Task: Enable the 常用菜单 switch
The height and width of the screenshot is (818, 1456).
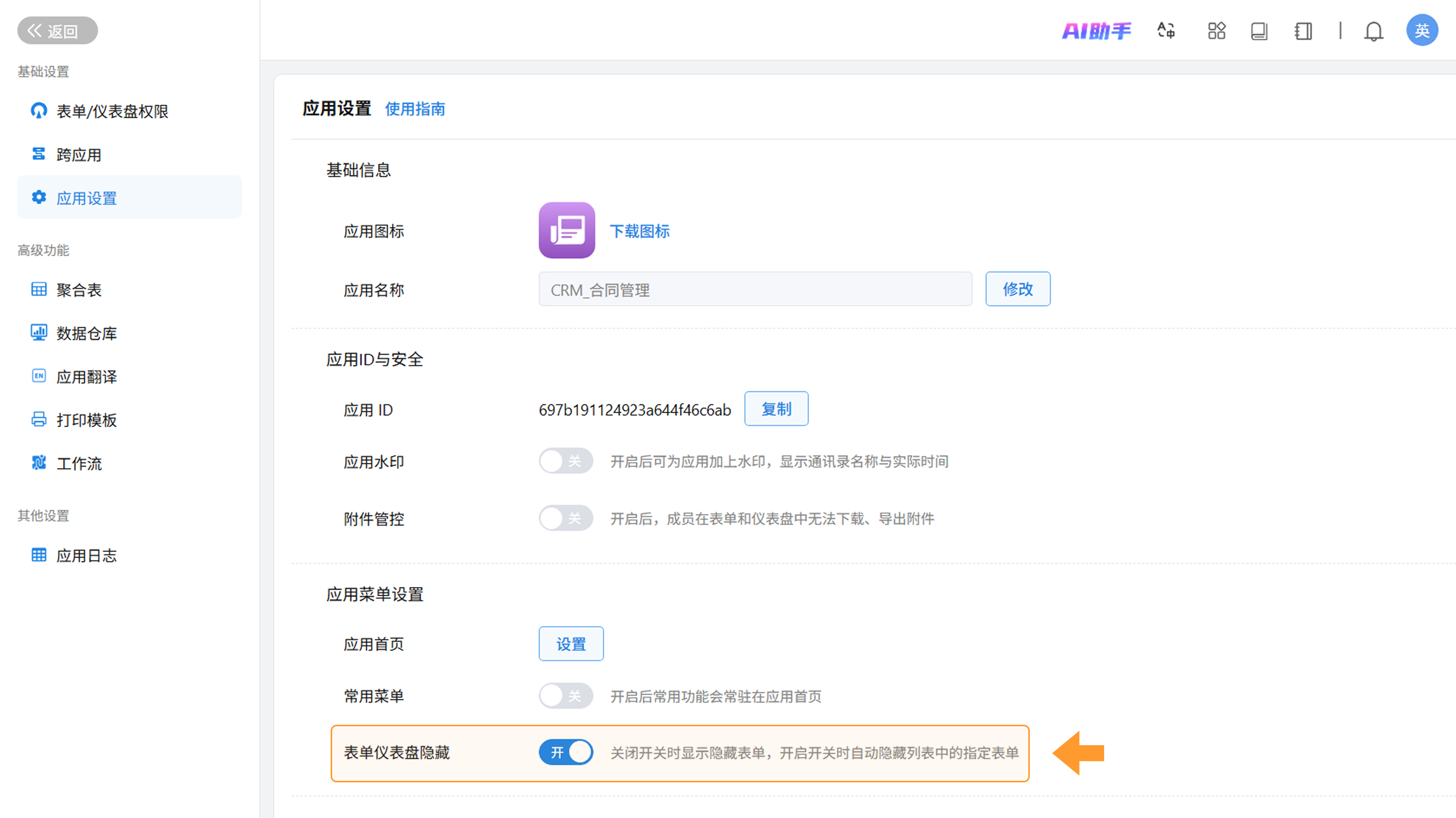Action: point(565,696)
